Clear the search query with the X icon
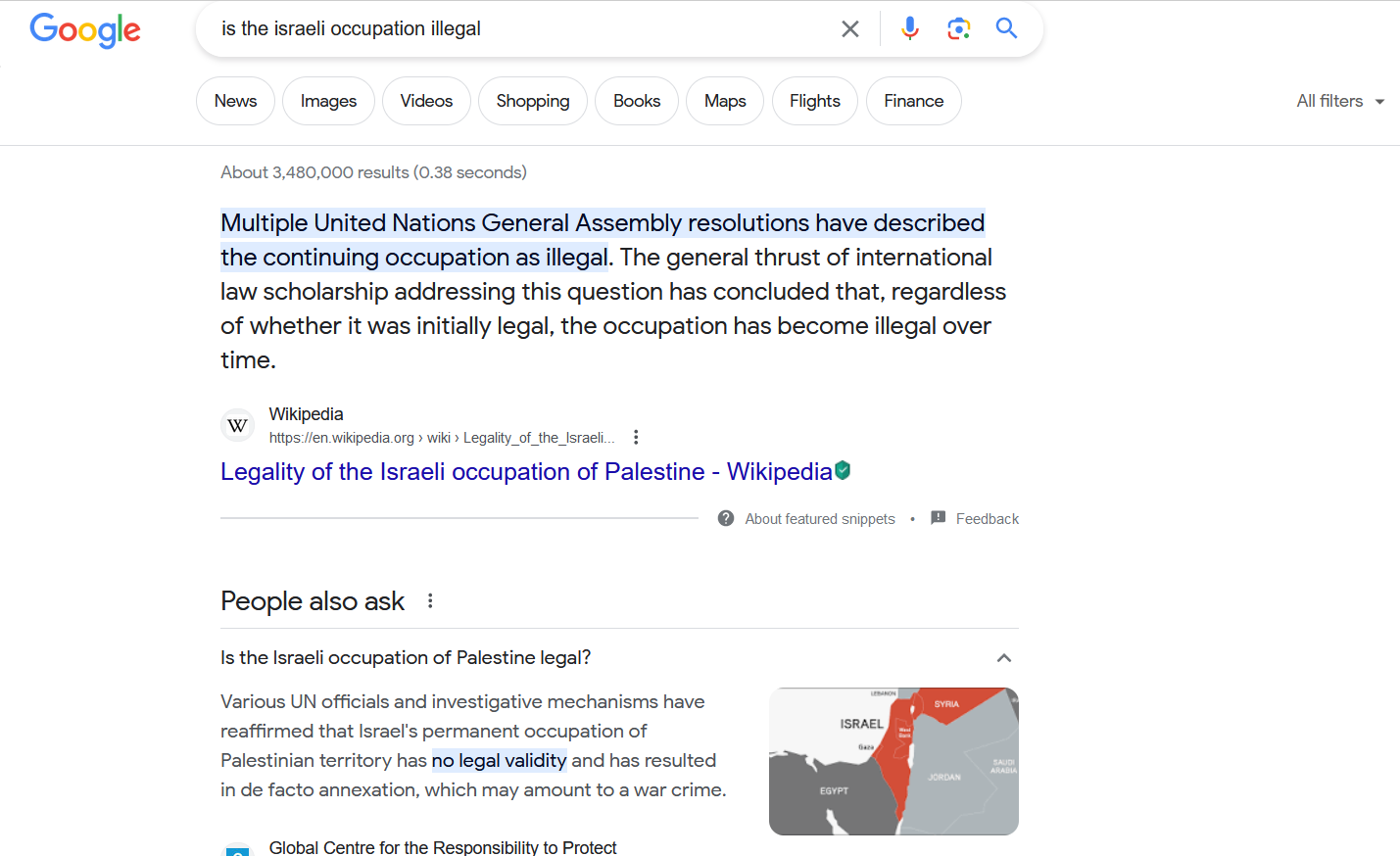 tap(850, 29)
